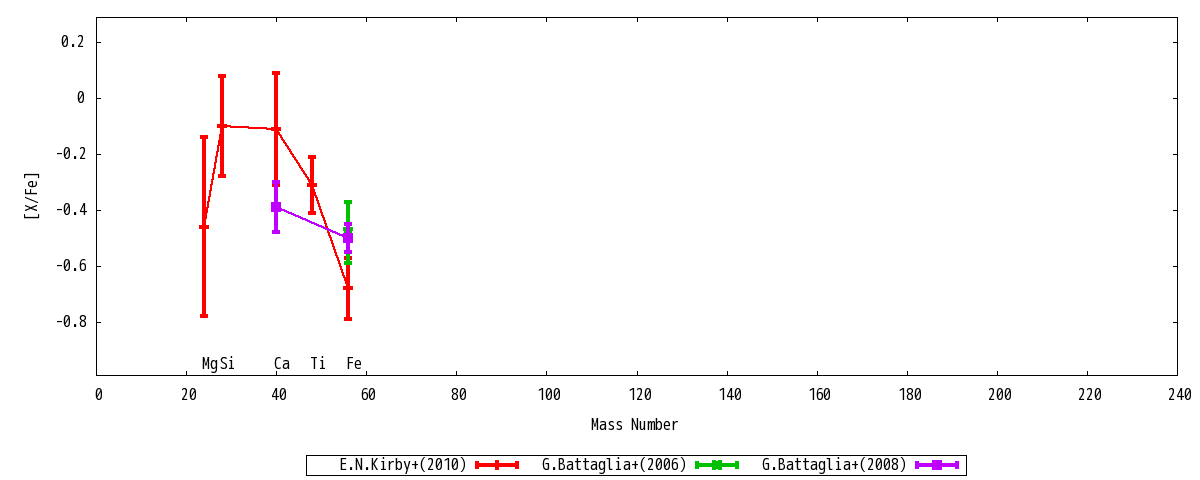Image resolution: width=1200 pixels, height=480 pixels.
Task: Click the Mg element label
Action: click(210, 364)
